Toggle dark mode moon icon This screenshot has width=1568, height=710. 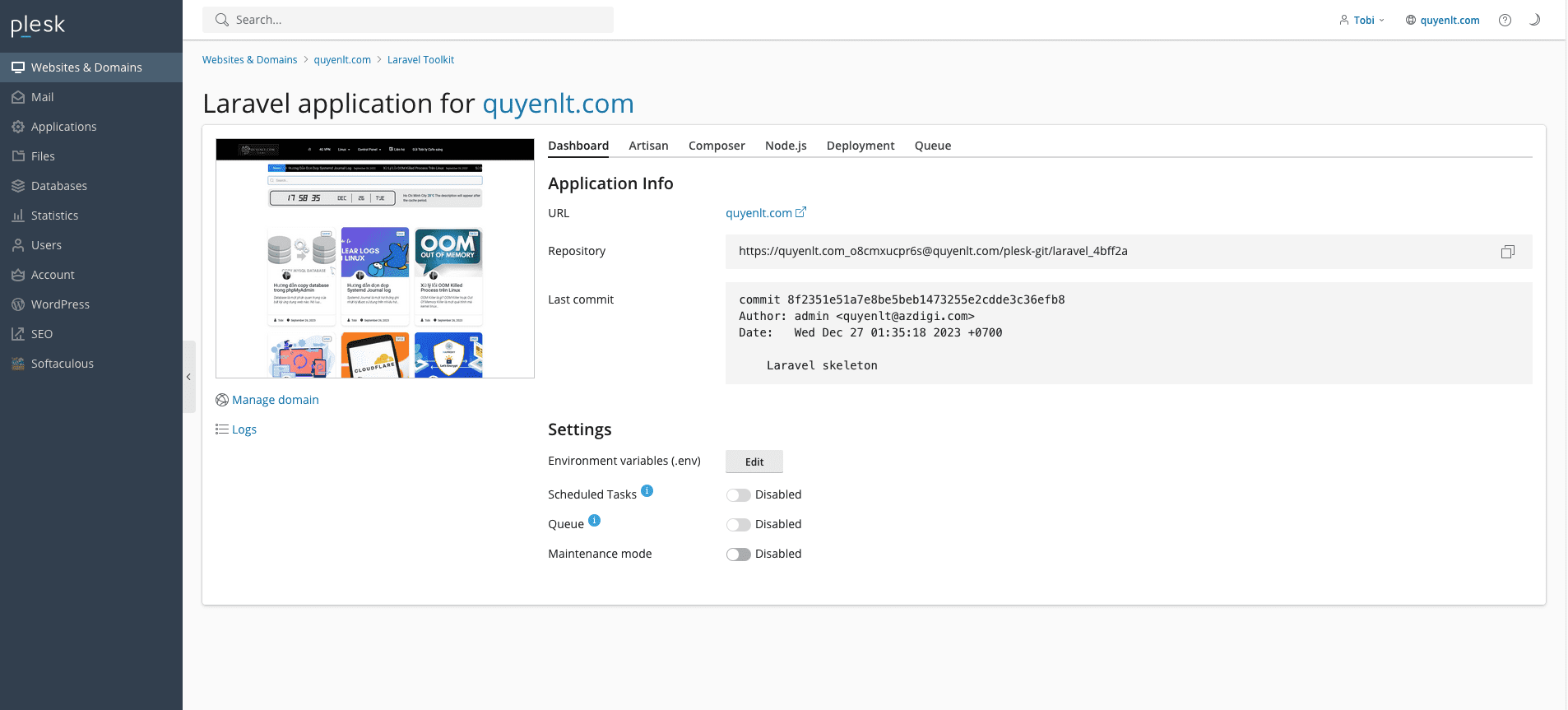(x=1534, y=21)
